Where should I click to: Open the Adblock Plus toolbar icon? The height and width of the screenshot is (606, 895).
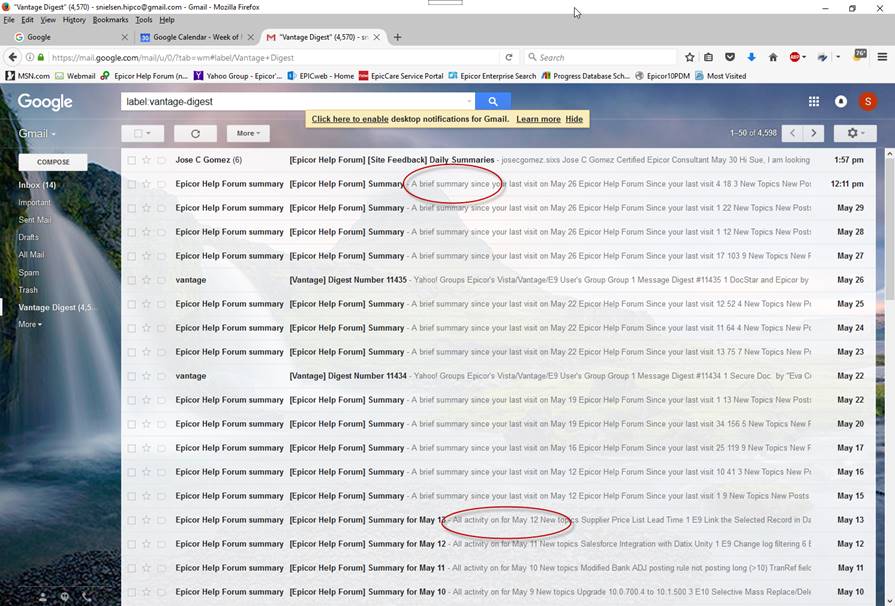[x=795, y=57]
